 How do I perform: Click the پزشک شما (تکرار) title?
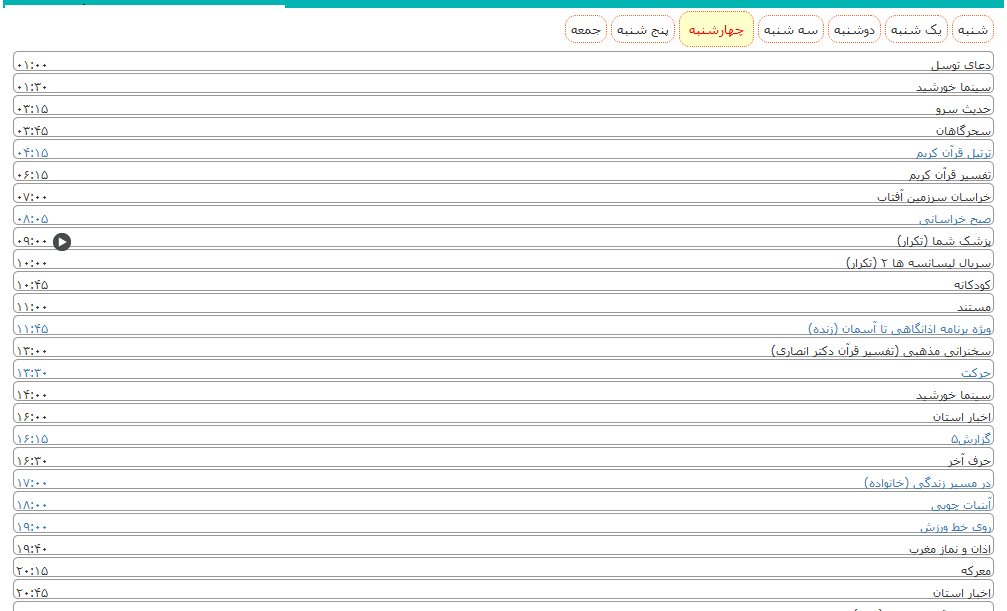pos(944,241)
